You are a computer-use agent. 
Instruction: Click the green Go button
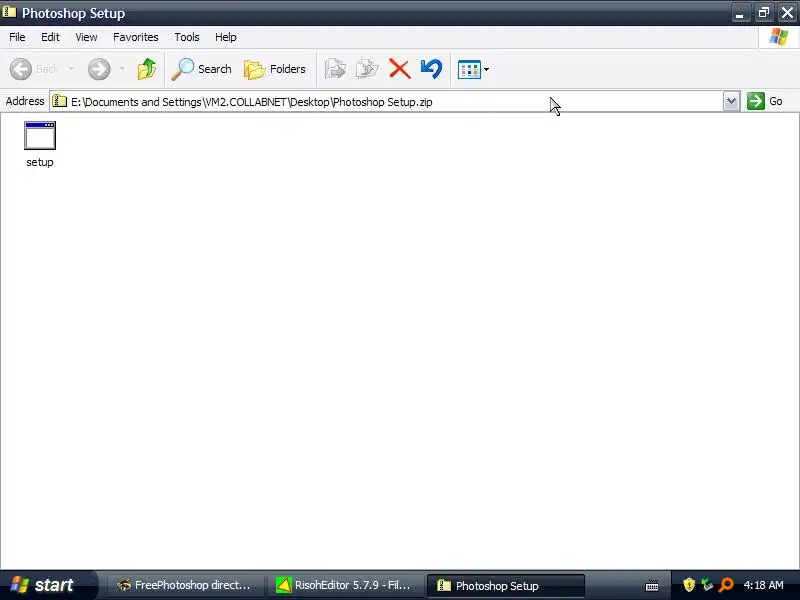click(x=765, y=101)
